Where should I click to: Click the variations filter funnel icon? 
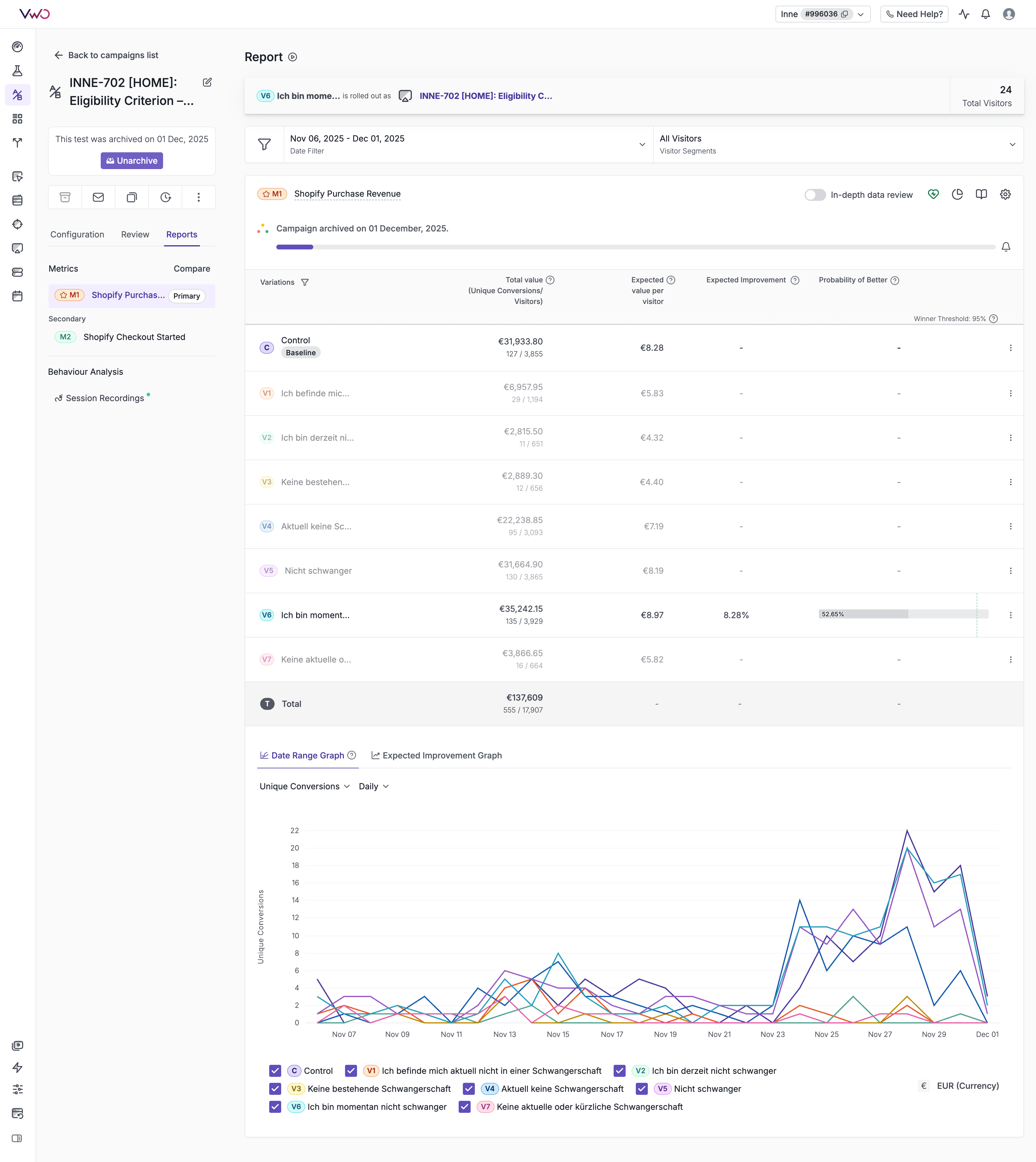point(305,282)
